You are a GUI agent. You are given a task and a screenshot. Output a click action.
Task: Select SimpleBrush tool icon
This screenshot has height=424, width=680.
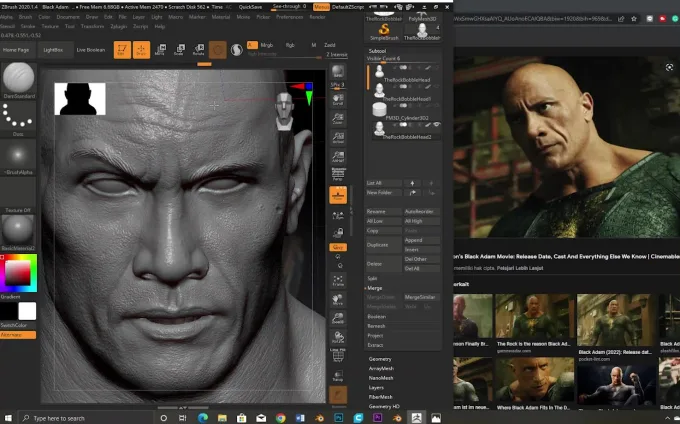384,32
